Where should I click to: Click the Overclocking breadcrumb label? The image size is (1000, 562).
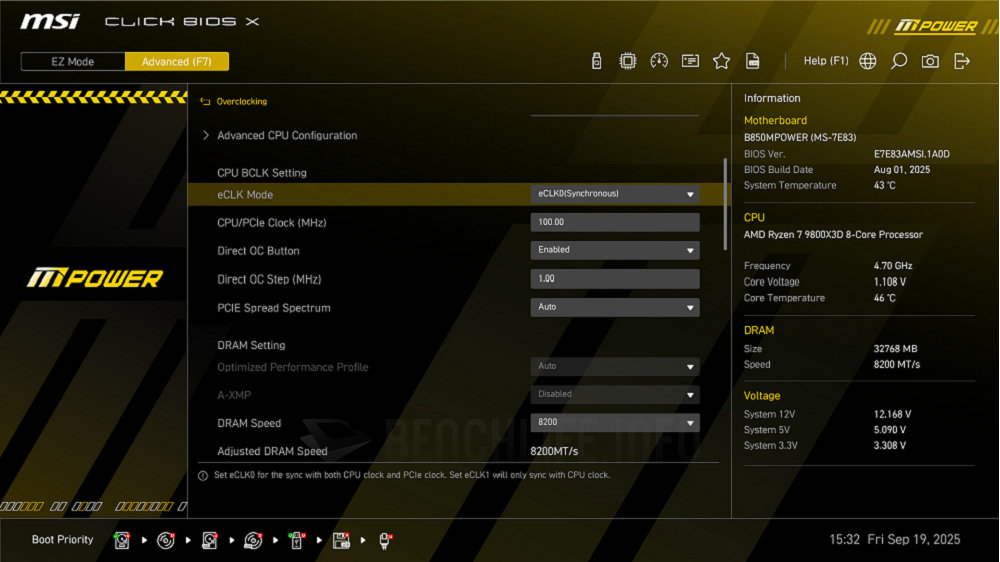[242, 101]
